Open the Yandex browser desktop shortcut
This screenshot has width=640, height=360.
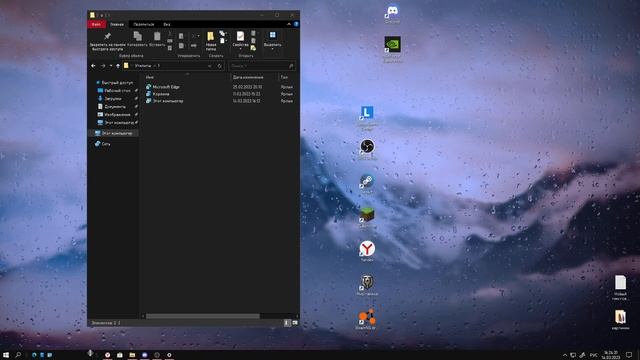[x=367, y=251]
